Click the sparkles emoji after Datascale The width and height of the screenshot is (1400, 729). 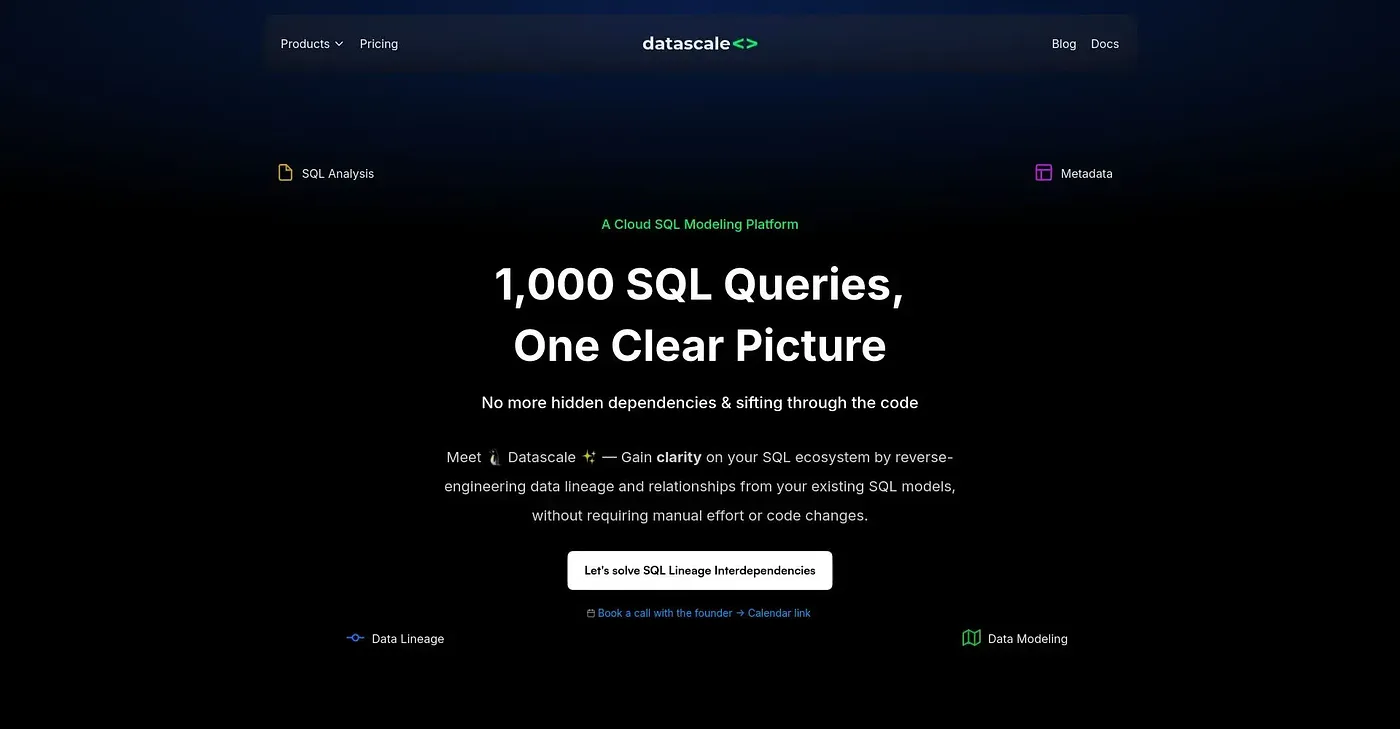coord(589,457)
